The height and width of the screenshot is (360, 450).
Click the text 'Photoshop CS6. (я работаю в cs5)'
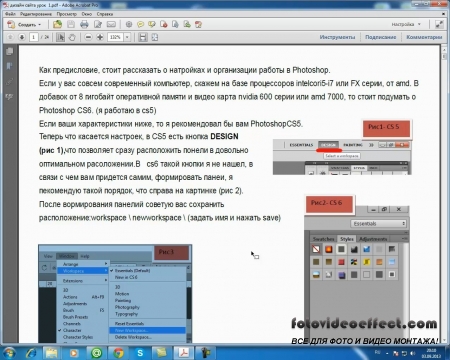click(97, 110)
